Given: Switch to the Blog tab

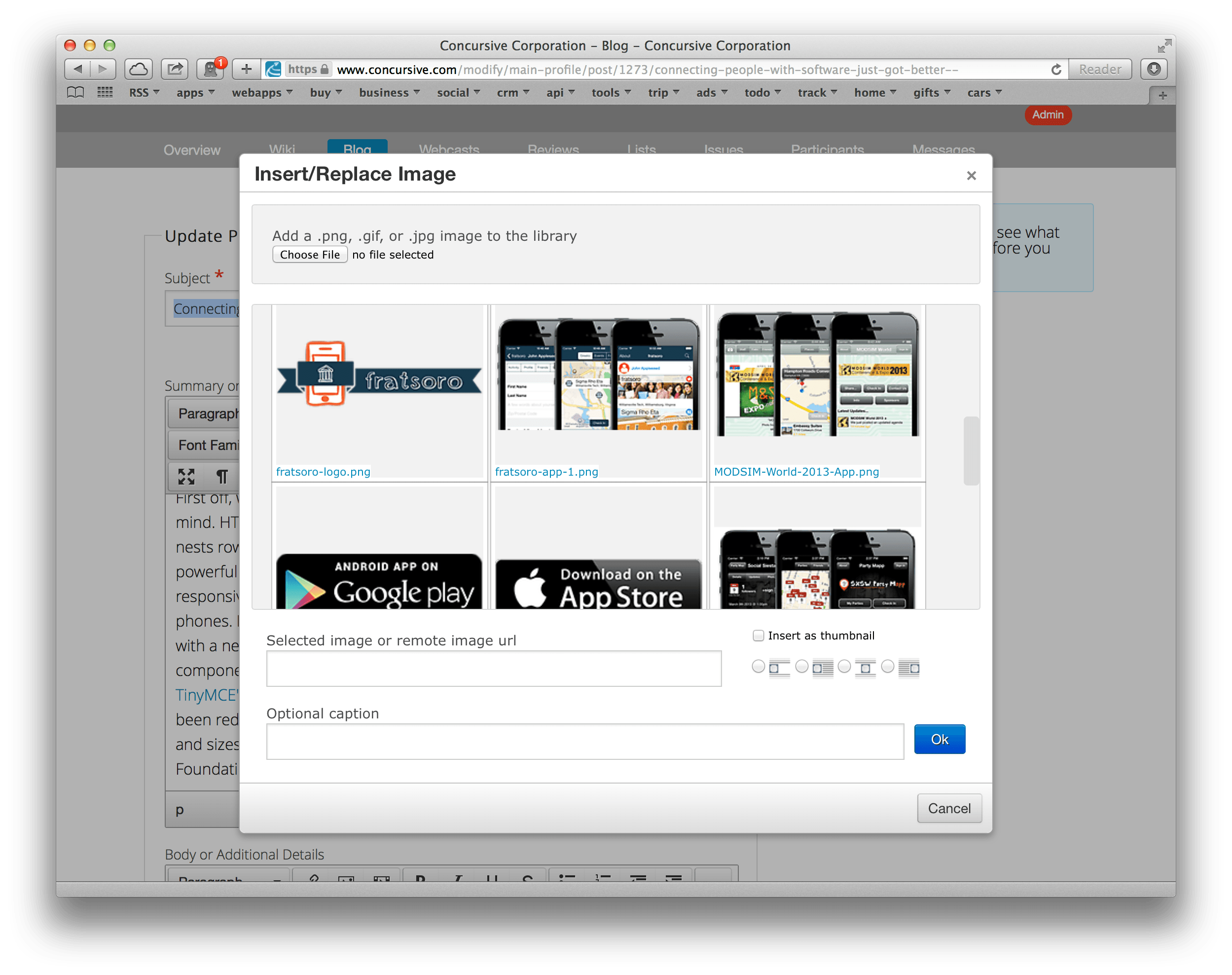Looking at the screenshot, I should tap(357, 147).
